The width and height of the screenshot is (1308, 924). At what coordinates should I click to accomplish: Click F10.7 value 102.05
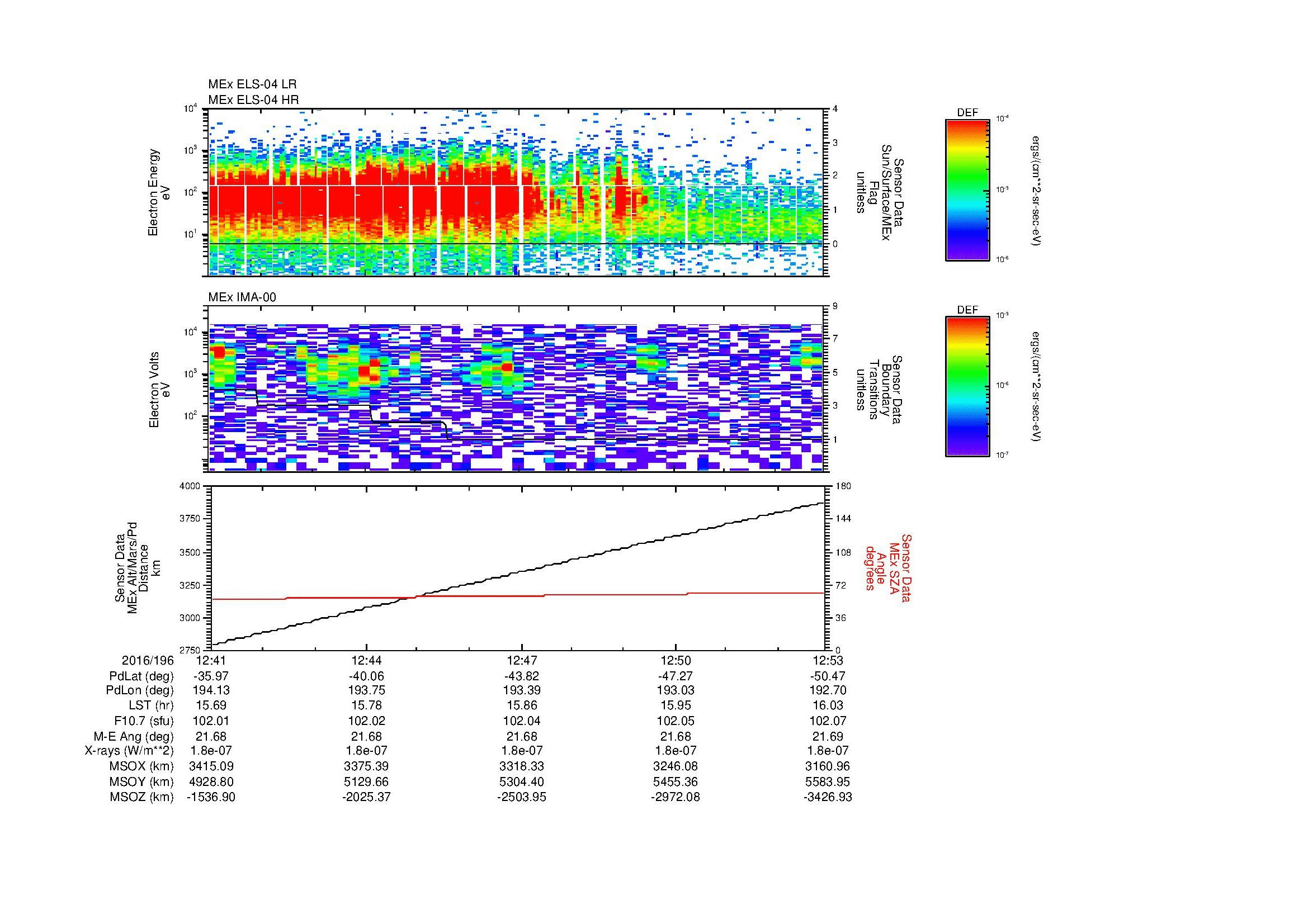[x=676, y=721]
